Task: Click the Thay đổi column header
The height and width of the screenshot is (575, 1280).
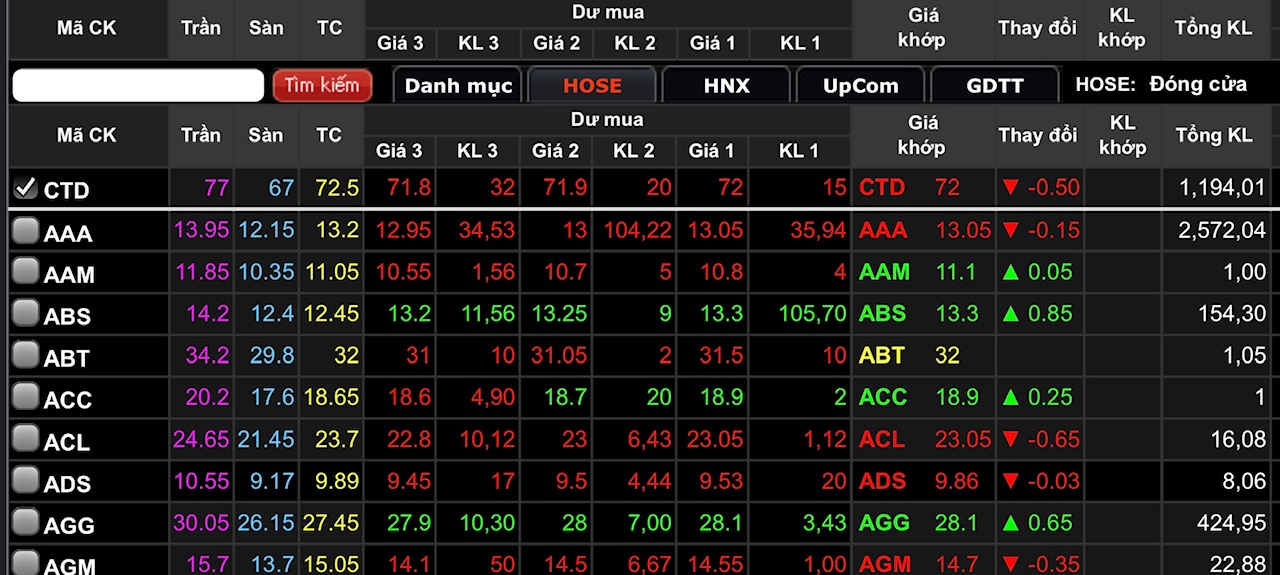Action: click(x=1037, y=135)
